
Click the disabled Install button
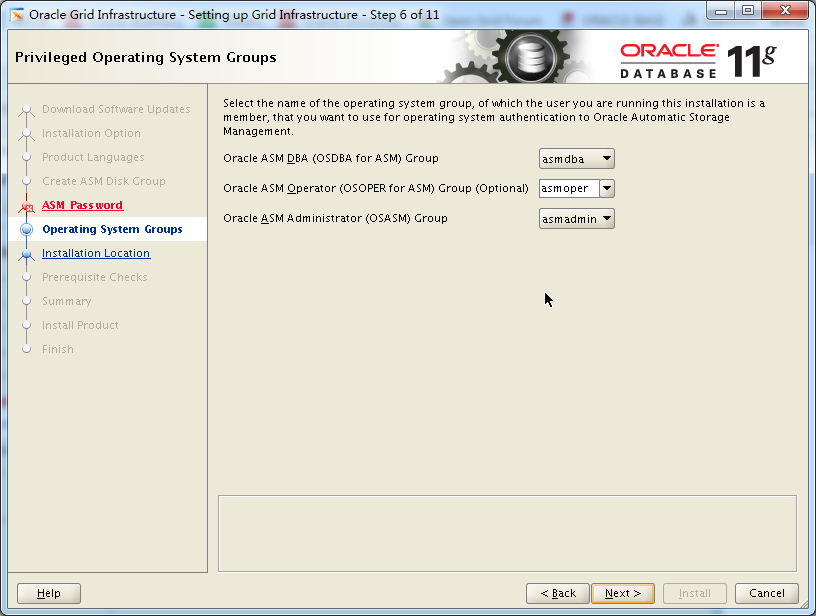coord(695,593)
